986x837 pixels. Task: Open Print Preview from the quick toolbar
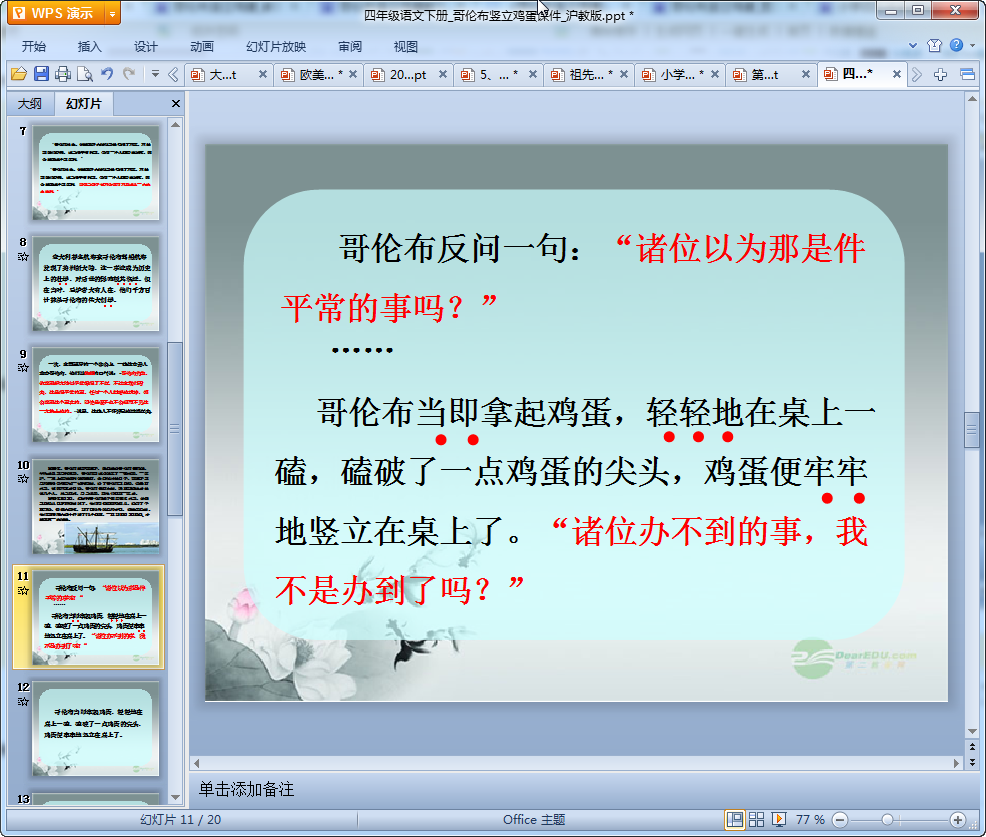coord(85,74)
